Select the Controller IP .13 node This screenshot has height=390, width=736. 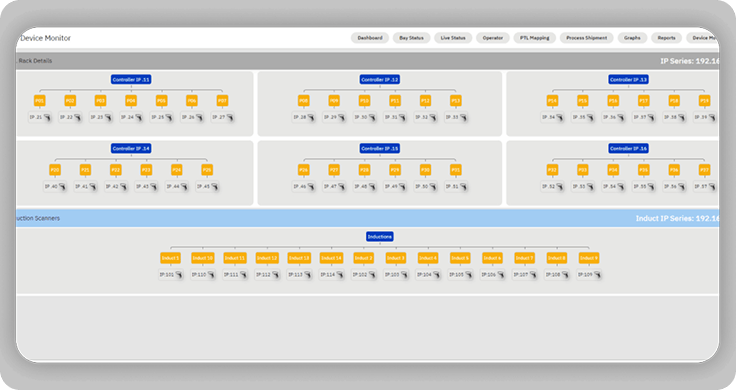pos(629,80)
